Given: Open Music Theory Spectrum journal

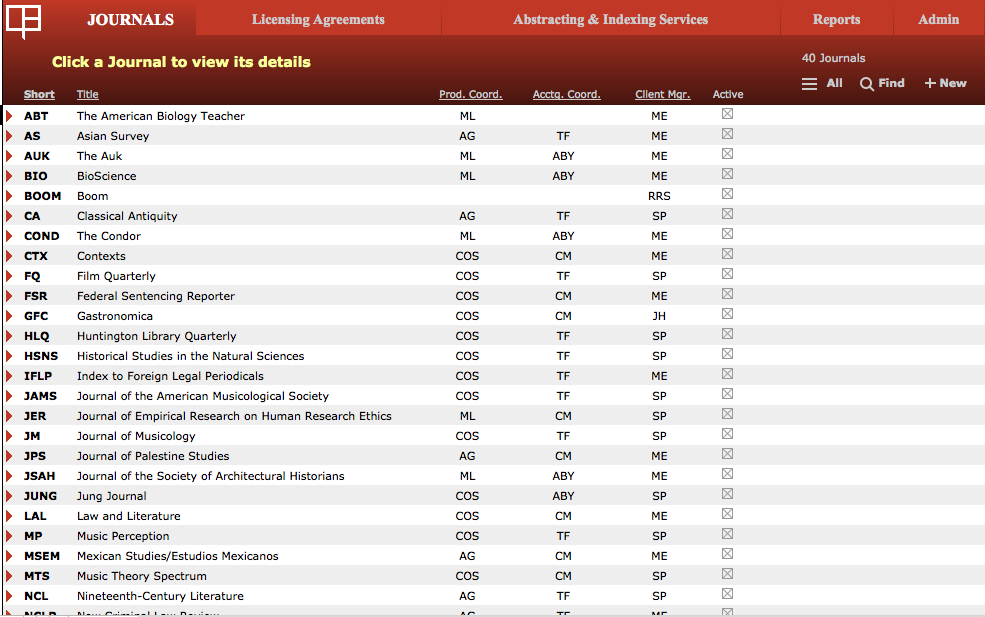Looking at the screenshot, I should (x=141, y=576).
